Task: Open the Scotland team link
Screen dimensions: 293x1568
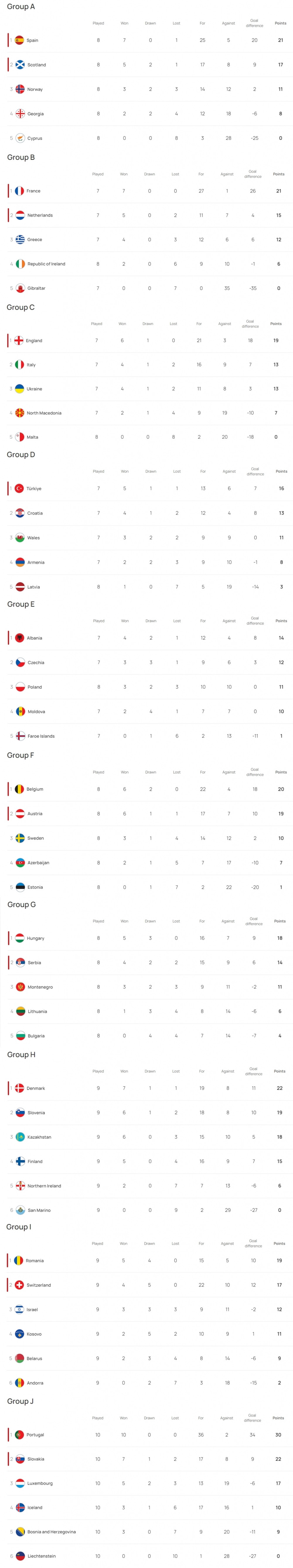Action: pyautogui.click(x=37, y=64)
